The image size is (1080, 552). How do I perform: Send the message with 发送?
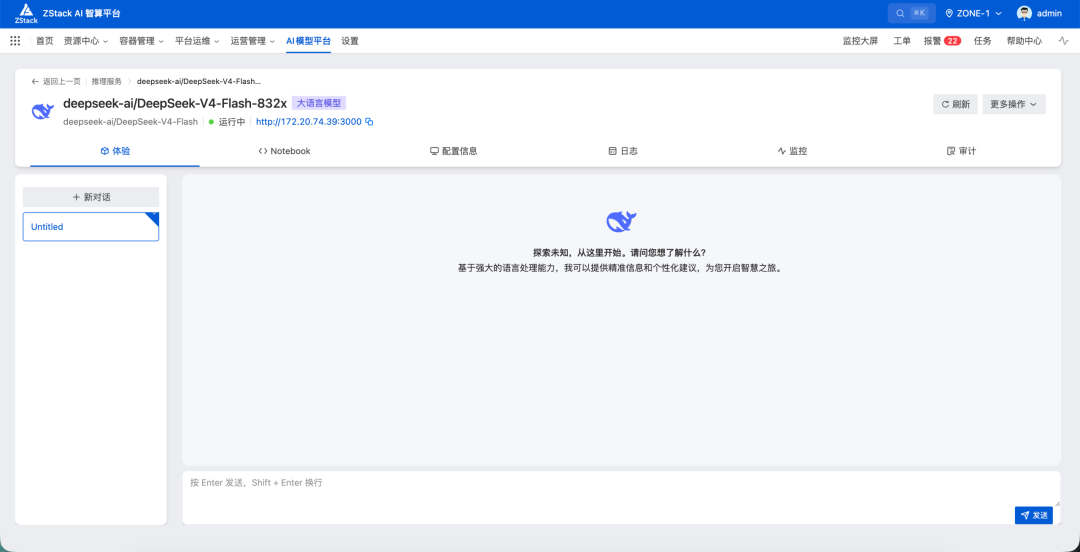click(x=1034, y=515)
